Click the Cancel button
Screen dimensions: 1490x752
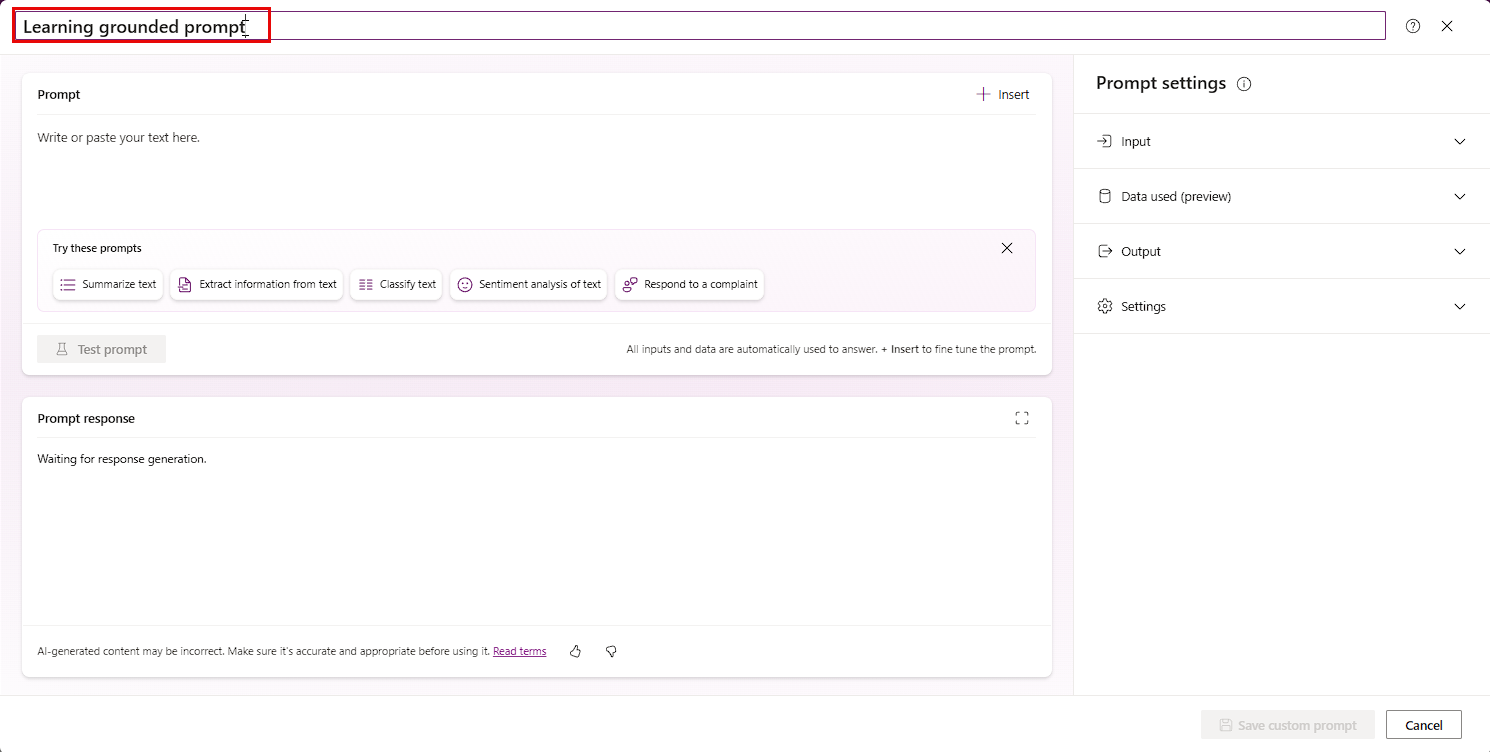(1424, 725)
